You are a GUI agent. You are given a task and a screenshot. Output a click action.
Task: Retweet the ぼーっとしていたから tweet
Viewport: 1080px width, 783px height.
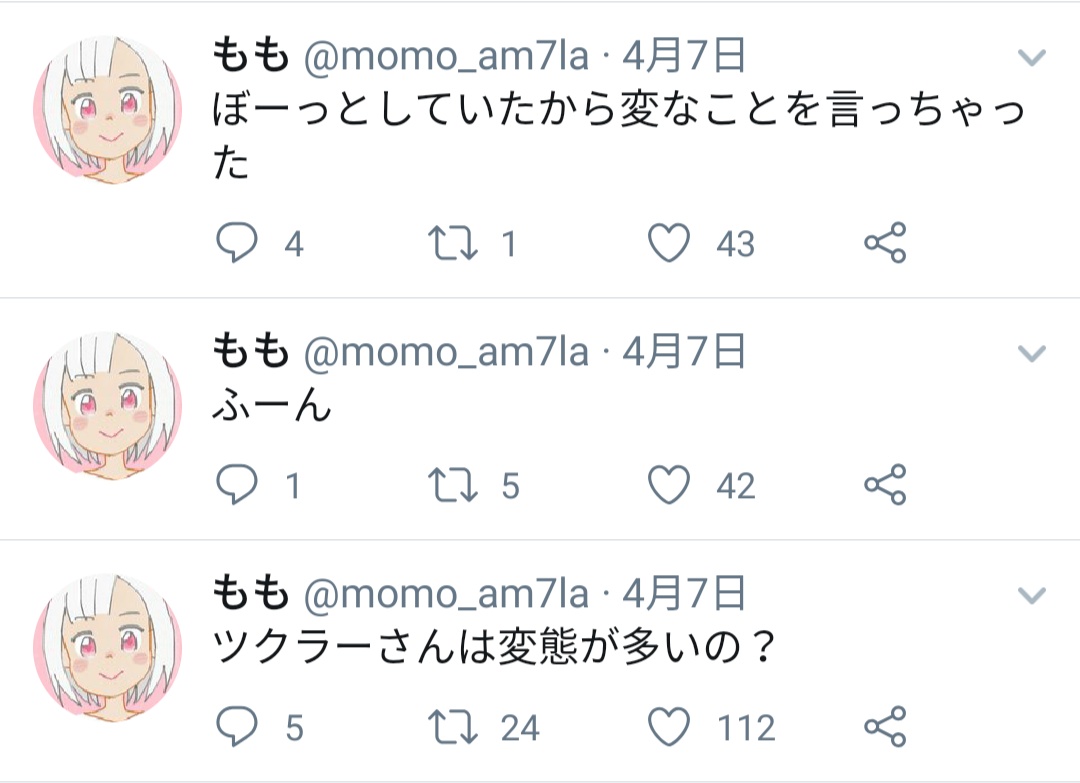click(x=453, y=244)
